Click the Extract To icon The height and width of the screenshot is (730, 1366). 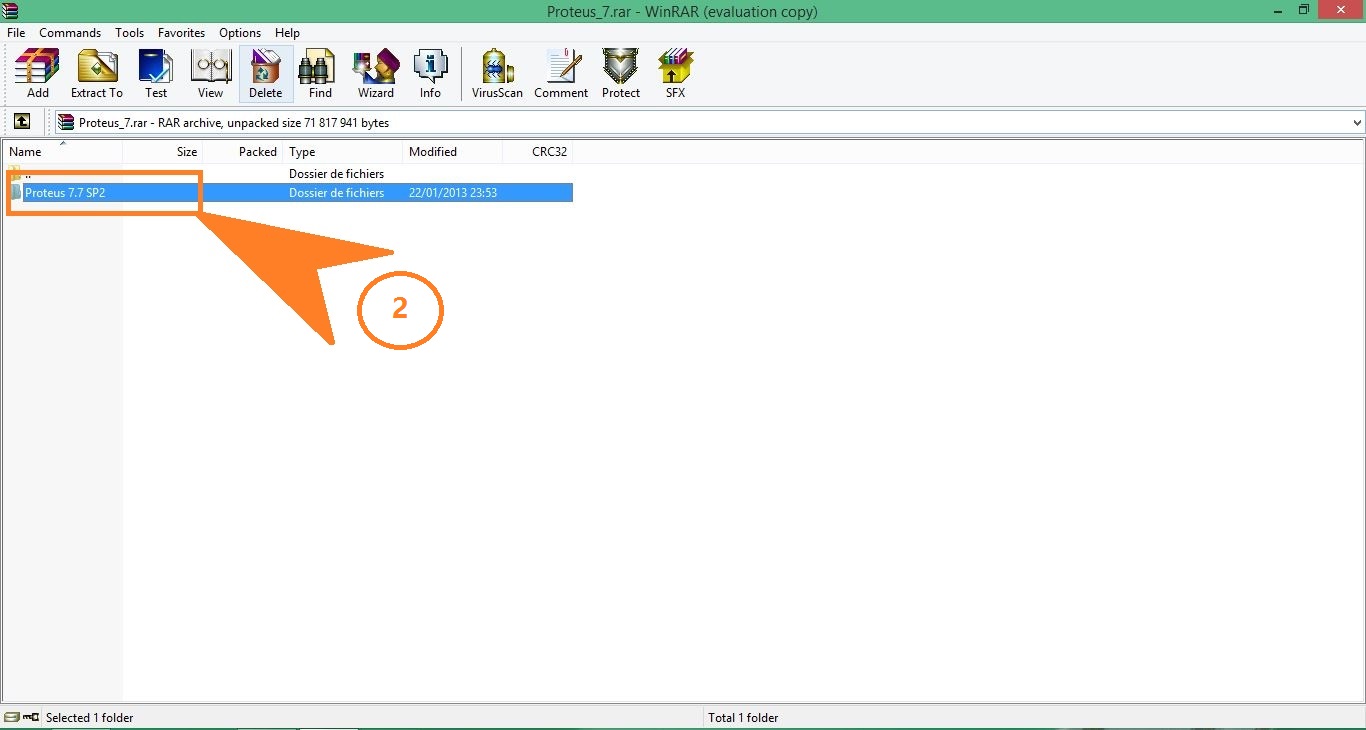pos(97,73)
